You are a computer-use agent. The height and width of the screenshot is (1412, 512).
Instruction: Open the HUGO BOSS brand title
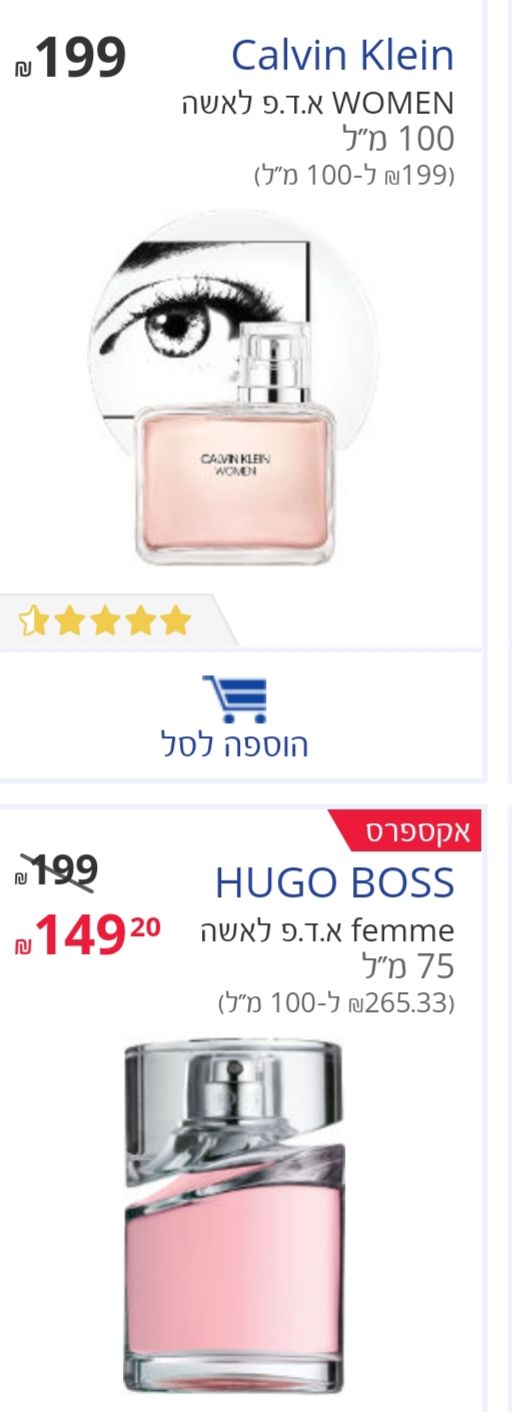point(335,883)
